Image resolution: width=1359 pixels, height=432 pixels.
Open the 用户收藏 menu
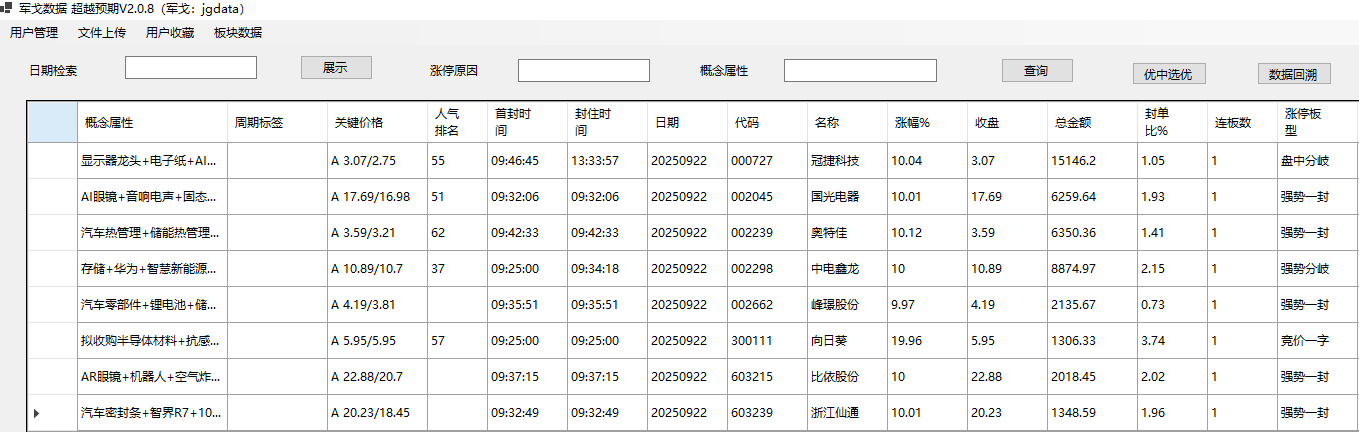pyautogui.click(x=170, y=32)
